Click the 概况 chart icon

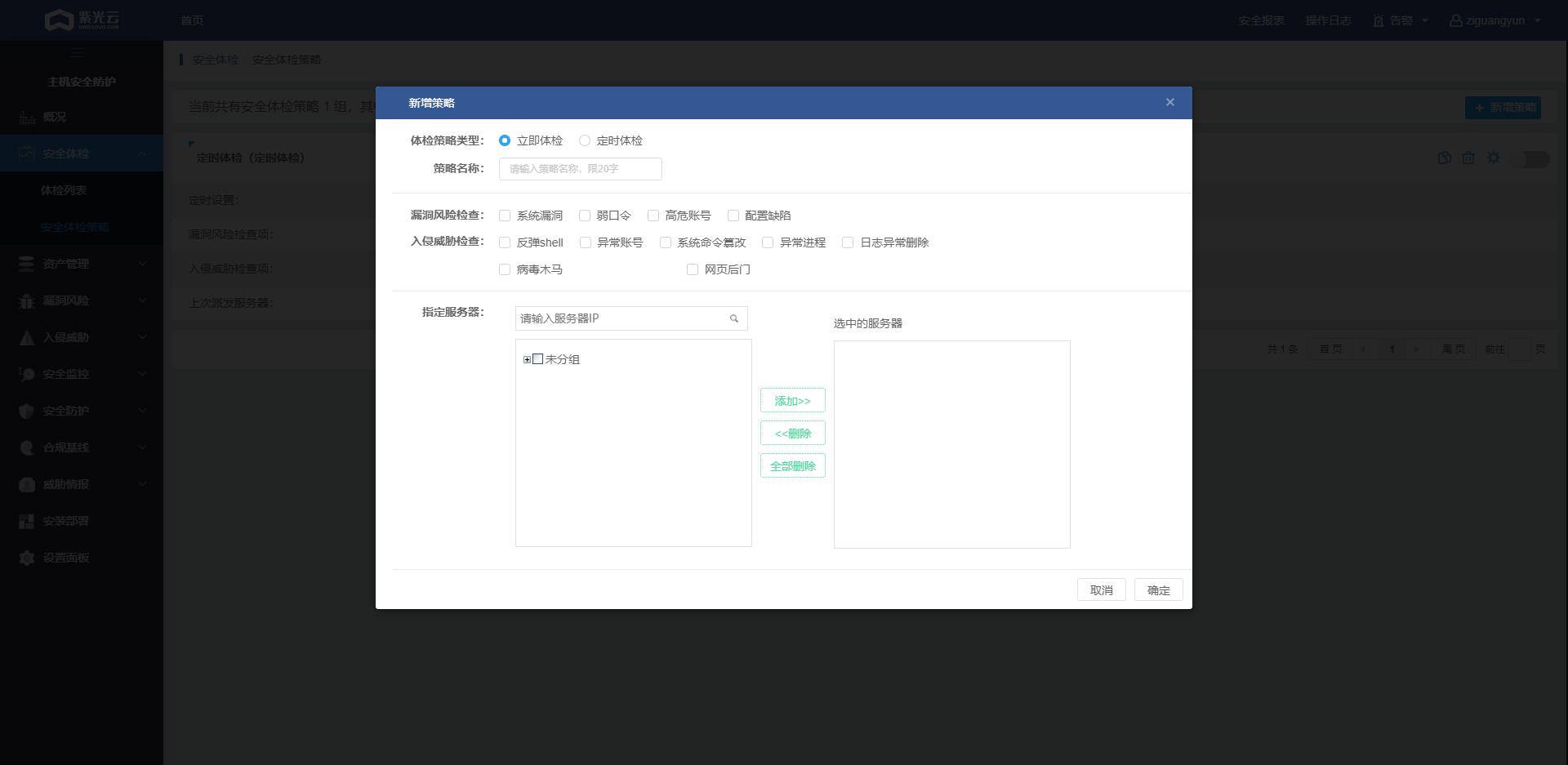[27, 118]
